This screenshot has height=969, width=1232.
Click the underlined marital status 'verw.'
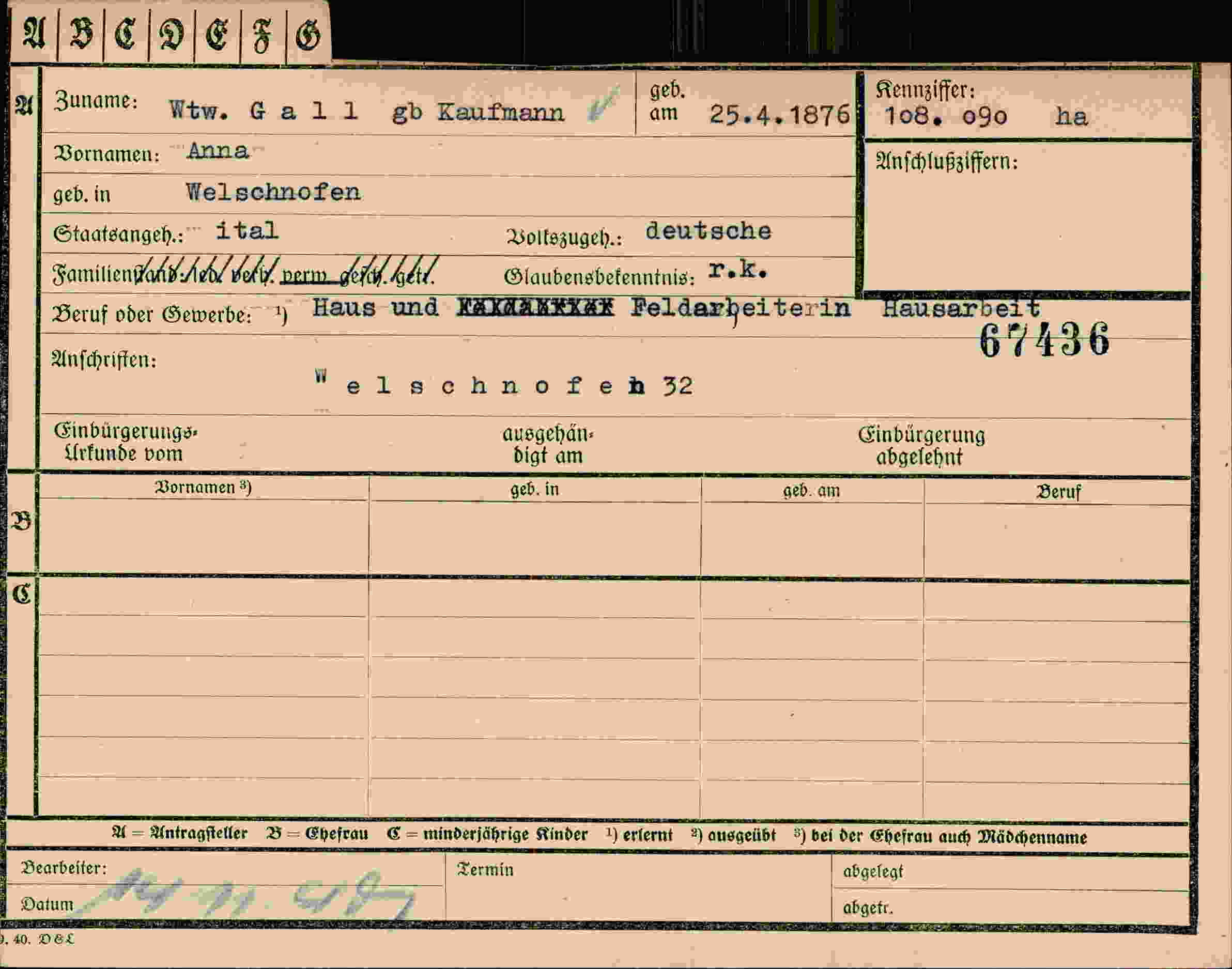[x=304, y=275]
